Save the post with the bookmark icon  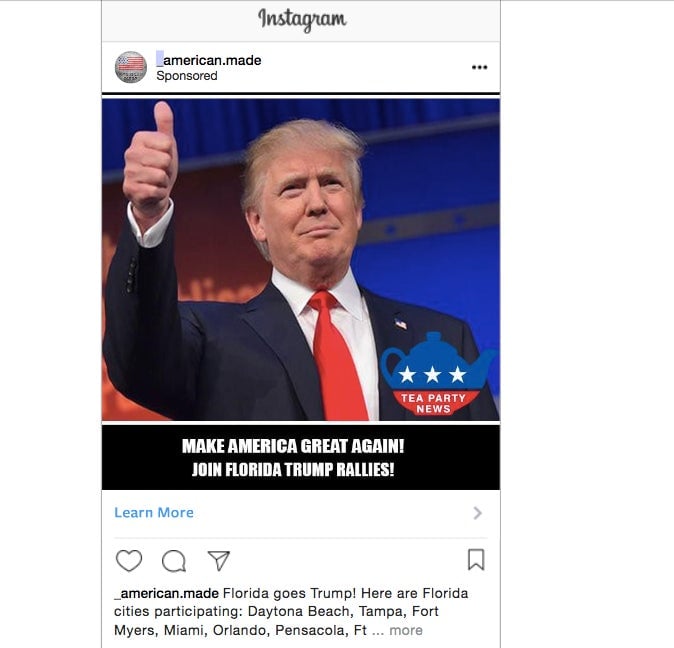(x=476, y=559)
